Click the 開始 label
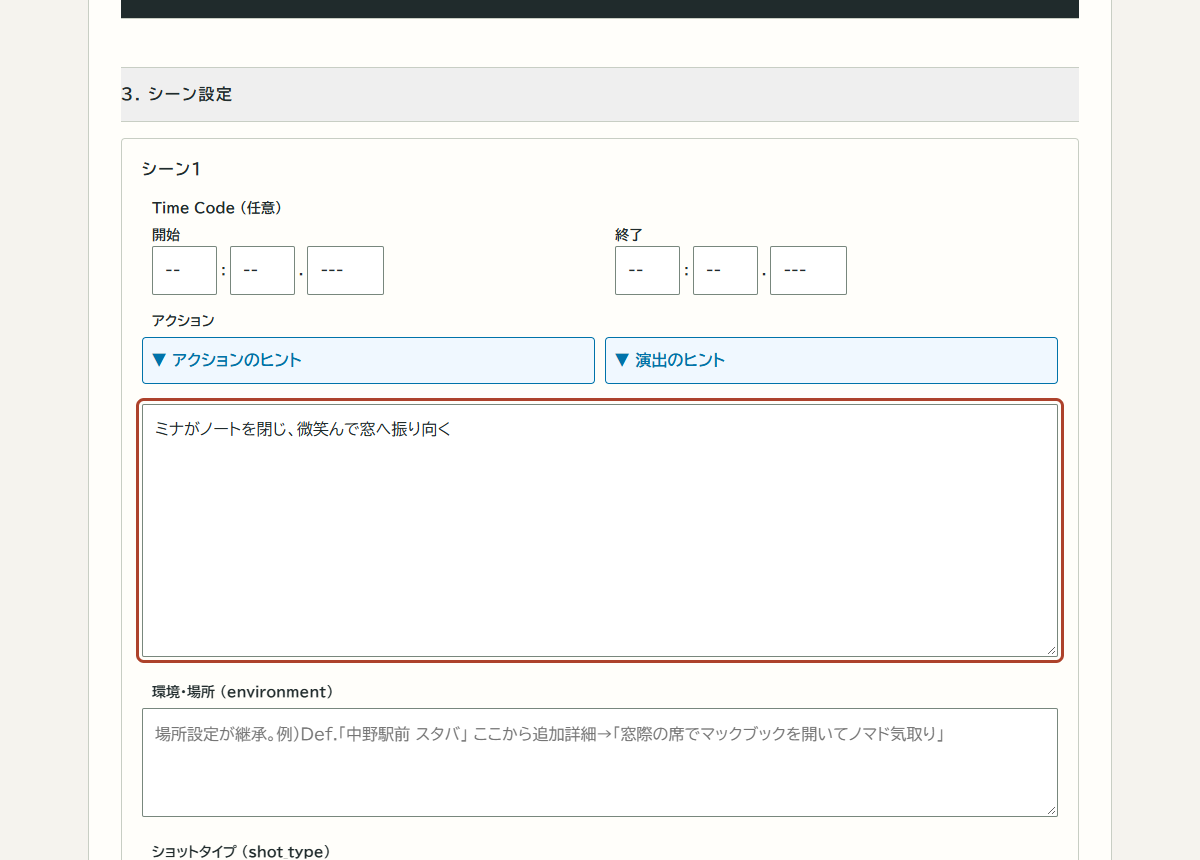The image size is (1200, 860). [166, 235]
